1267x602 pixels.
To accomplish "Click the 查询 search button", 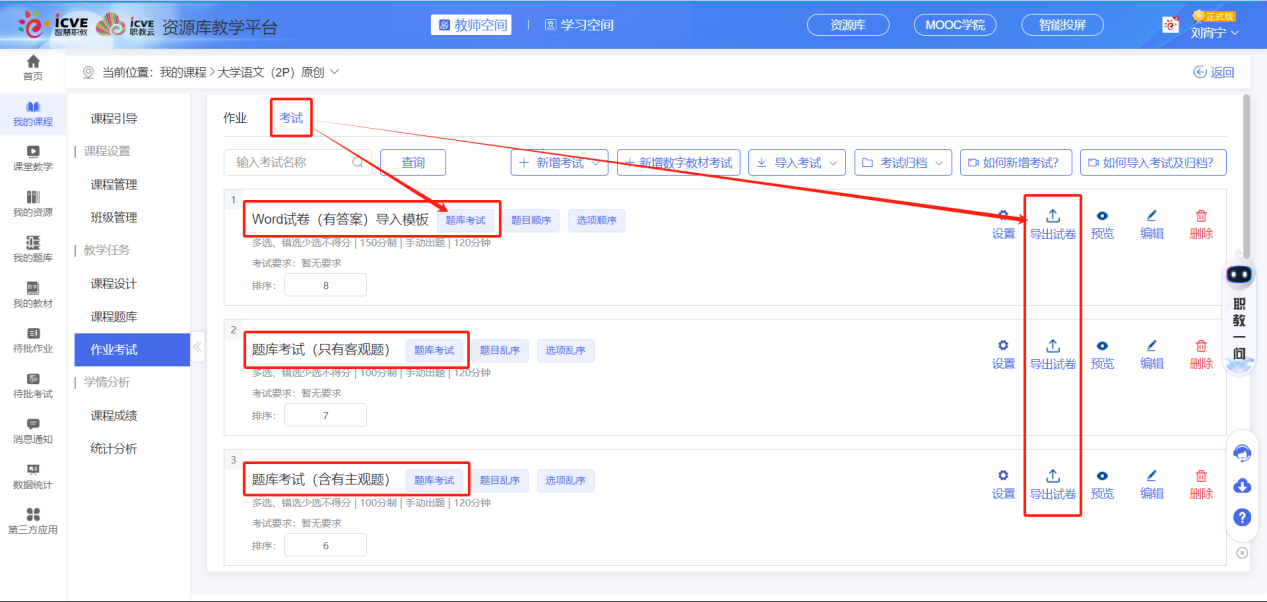I will [x=412, y=163].
